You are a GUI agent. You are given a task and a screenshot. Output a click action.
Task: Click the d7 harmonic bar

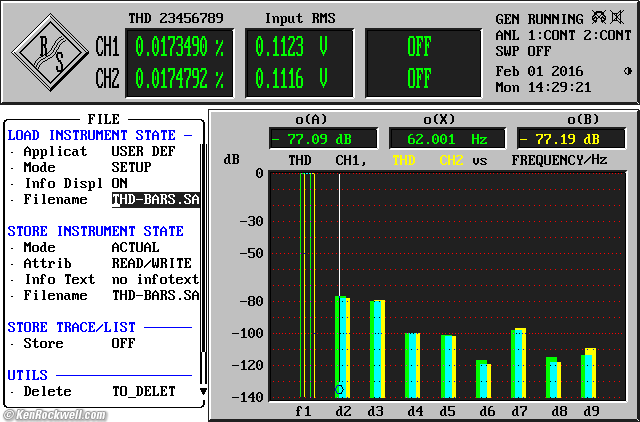pos(518,364)
